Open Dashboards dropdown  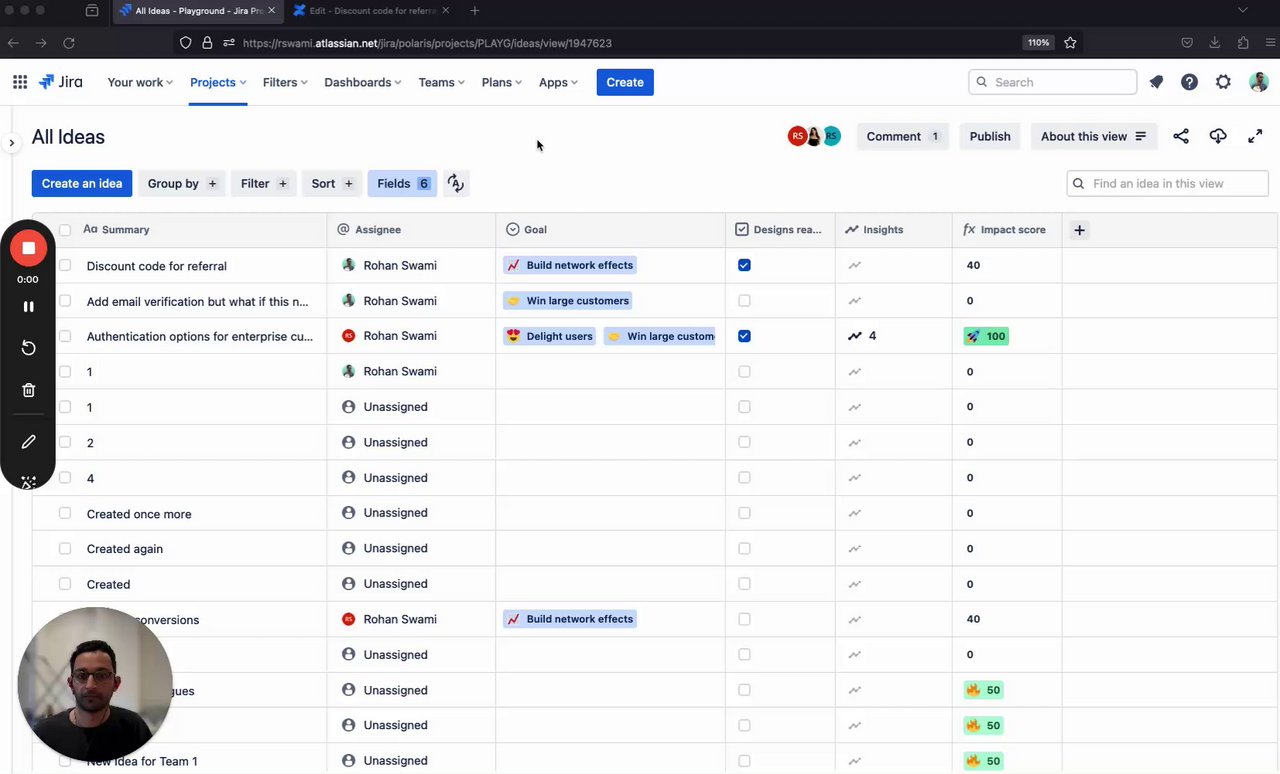pos(363,82)
